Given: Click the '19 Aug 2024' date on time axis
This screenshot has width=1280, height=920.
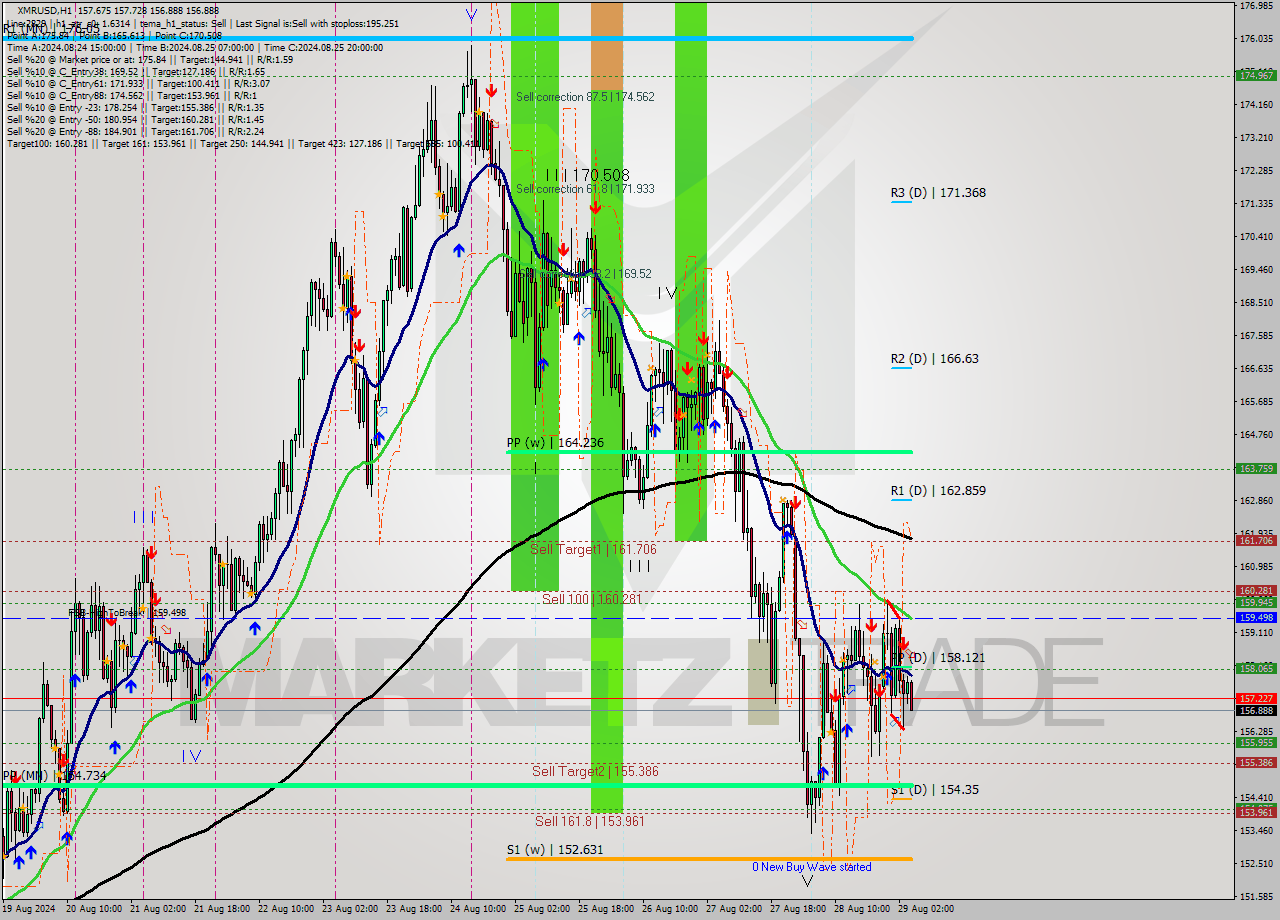Looking at the screenshot, I should tap(28, 909).
